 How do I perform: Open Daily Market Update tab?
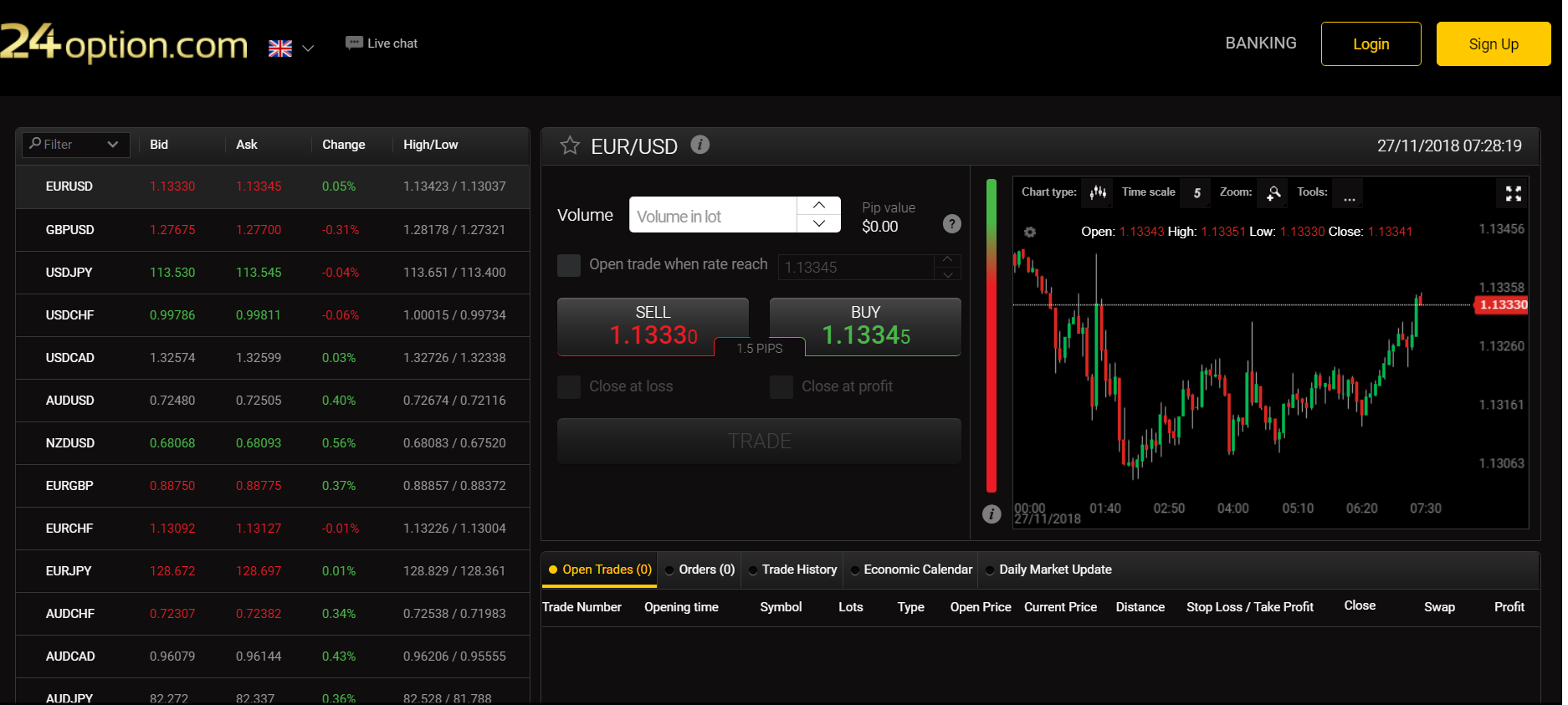coord(1048,570)
